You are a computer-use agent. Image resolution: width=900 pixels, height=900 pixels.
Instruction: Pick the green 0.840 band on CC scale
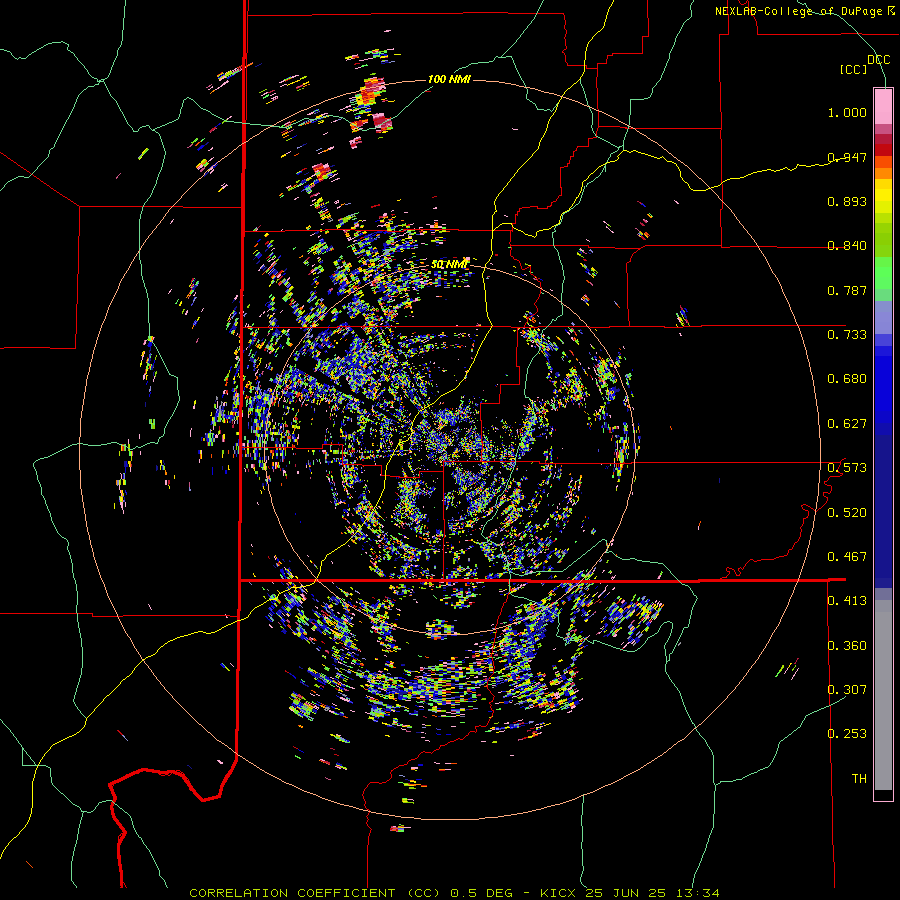[883, 240]
